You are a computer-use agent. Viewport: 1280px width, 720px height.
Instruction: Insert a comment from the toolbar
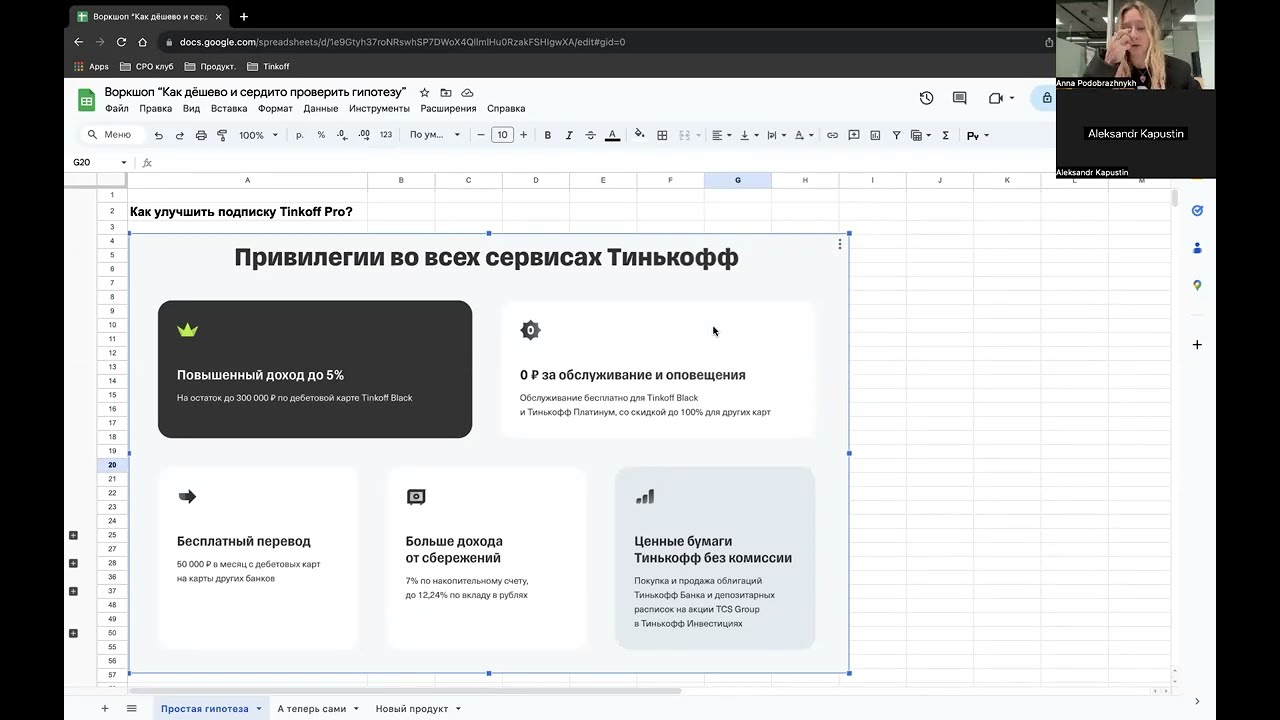tap(854, 135)
